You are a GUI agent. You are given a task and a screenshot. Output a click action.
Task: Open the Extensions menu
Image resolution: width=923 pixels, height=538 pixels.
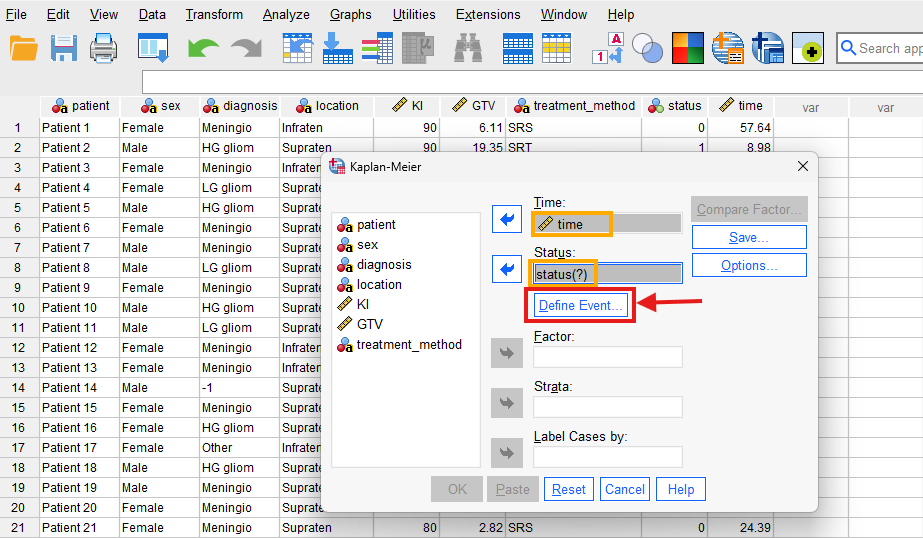tap(488, 14)
